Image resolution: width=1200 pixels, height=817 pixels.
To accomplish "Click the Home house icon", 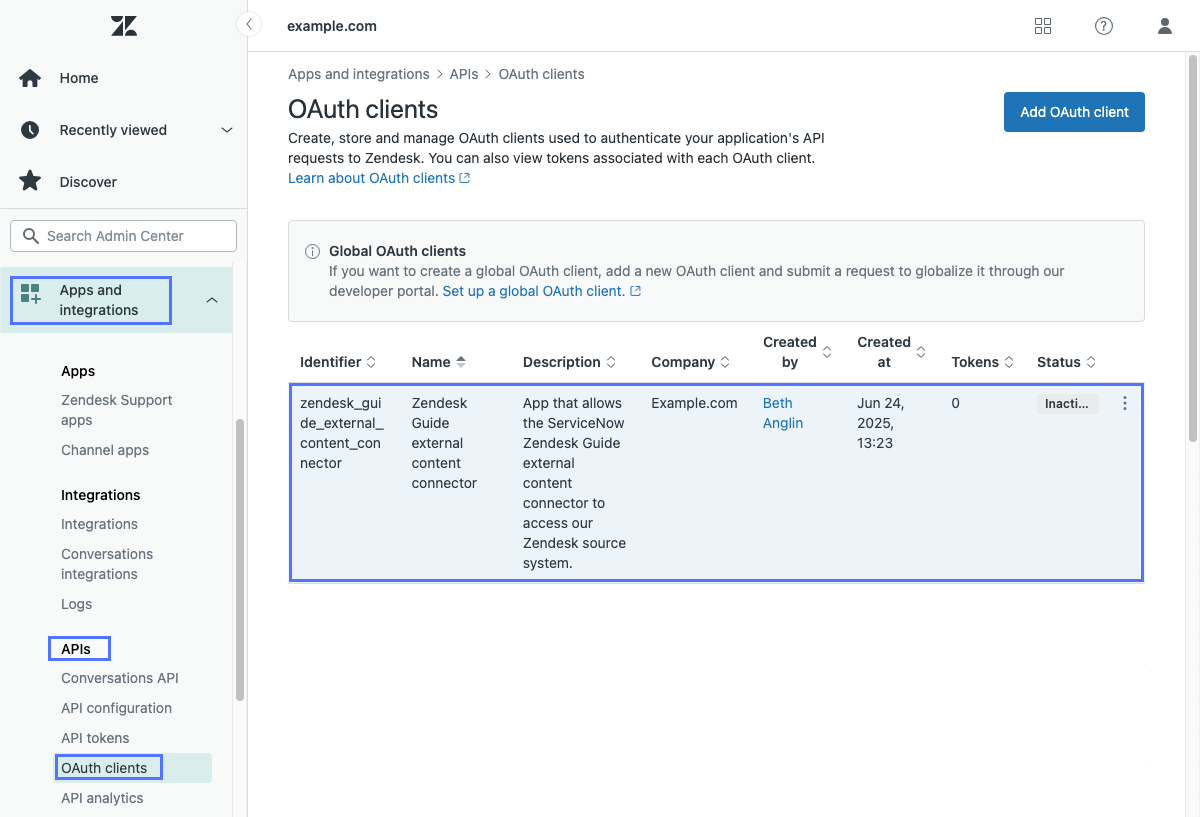I will (x=30, y=78).
